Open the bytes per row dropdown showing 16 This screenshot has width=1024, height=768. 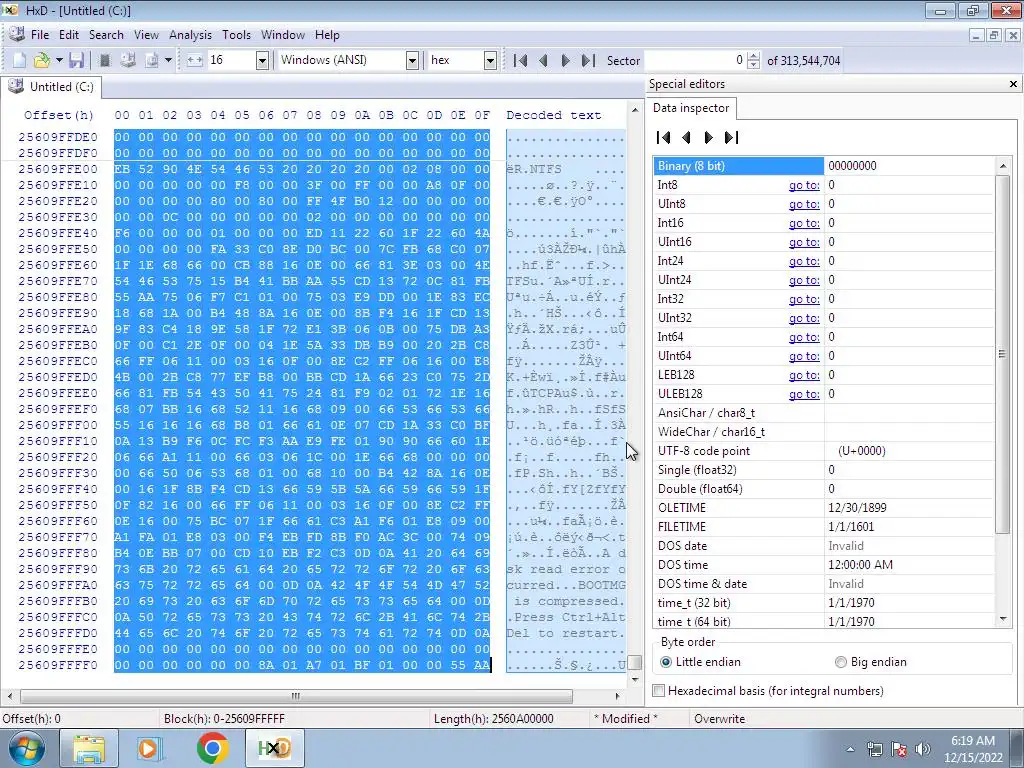pos(262,61)
